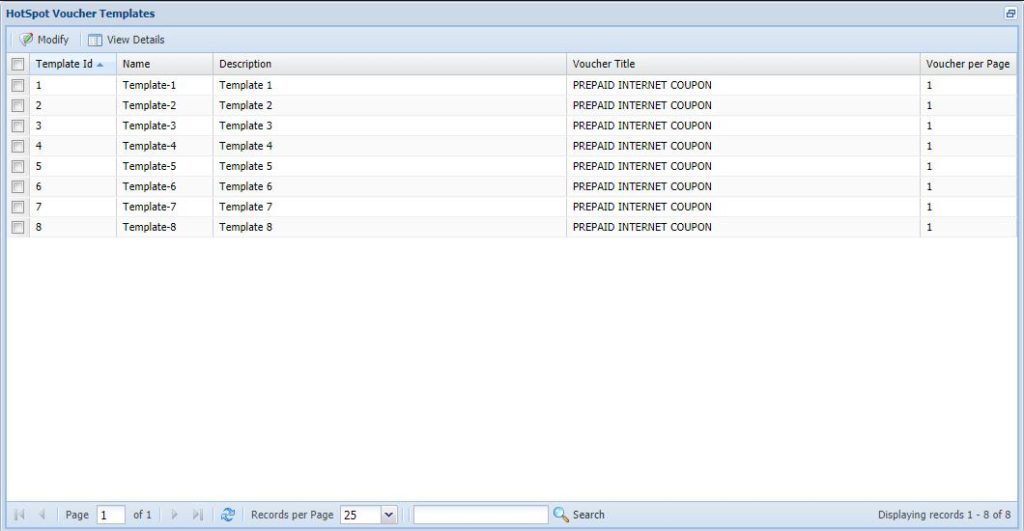Click the View Details table icon
This screenshot has width=1024, height=531.
(95, 40)
